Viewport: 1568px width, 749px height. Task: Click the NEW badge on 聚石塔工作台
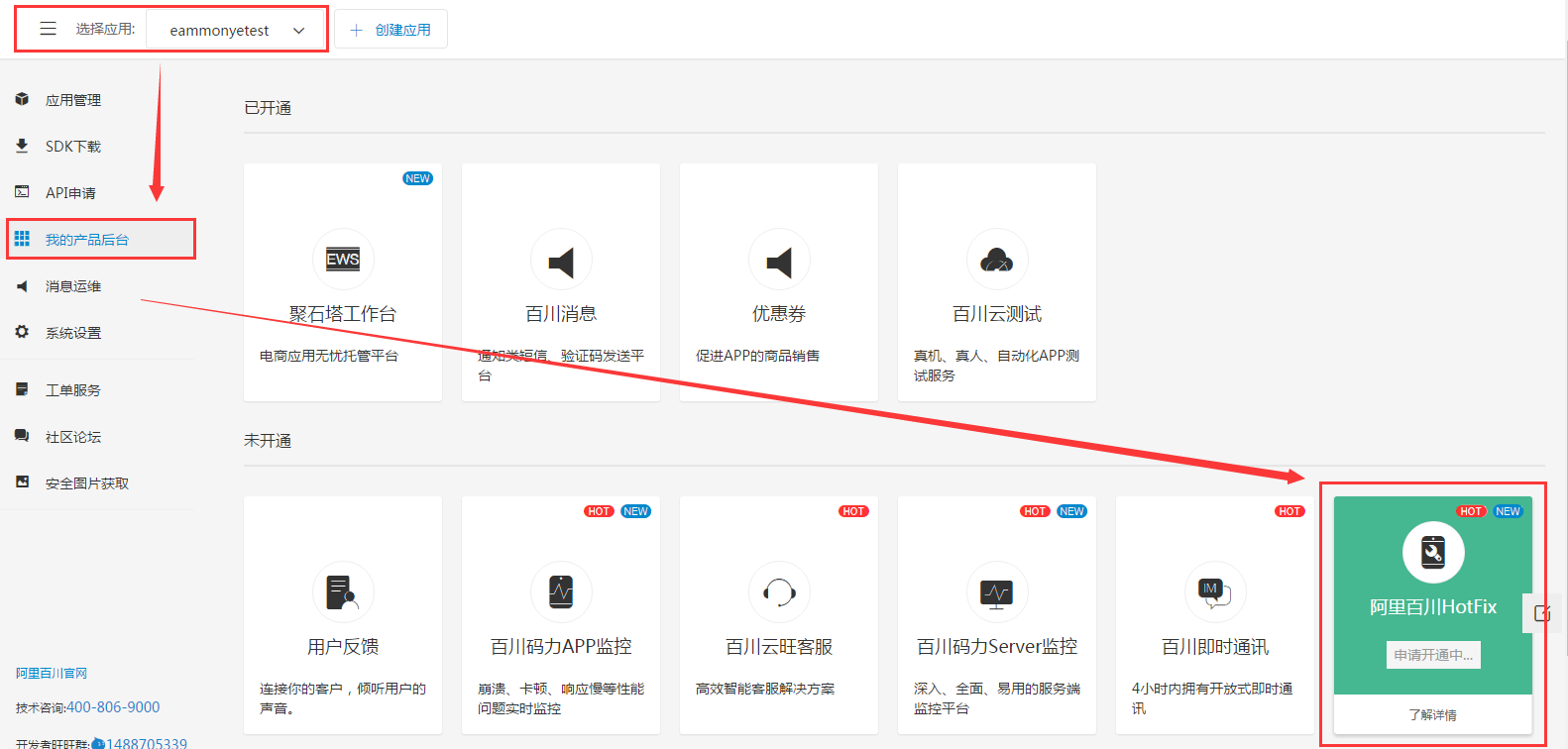[x=418, y=178]
